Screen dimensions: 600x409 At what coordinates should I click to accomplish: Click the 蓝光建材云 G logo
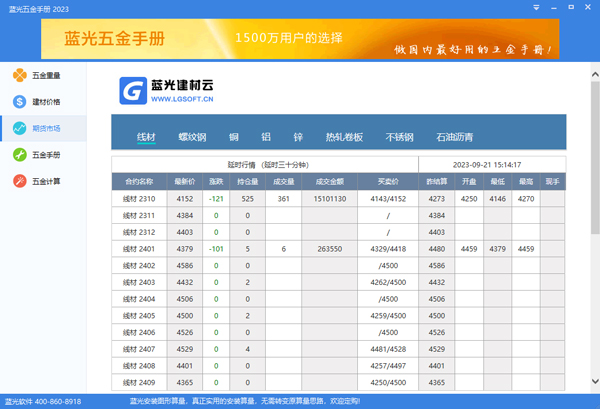click(x=133, y=91)
